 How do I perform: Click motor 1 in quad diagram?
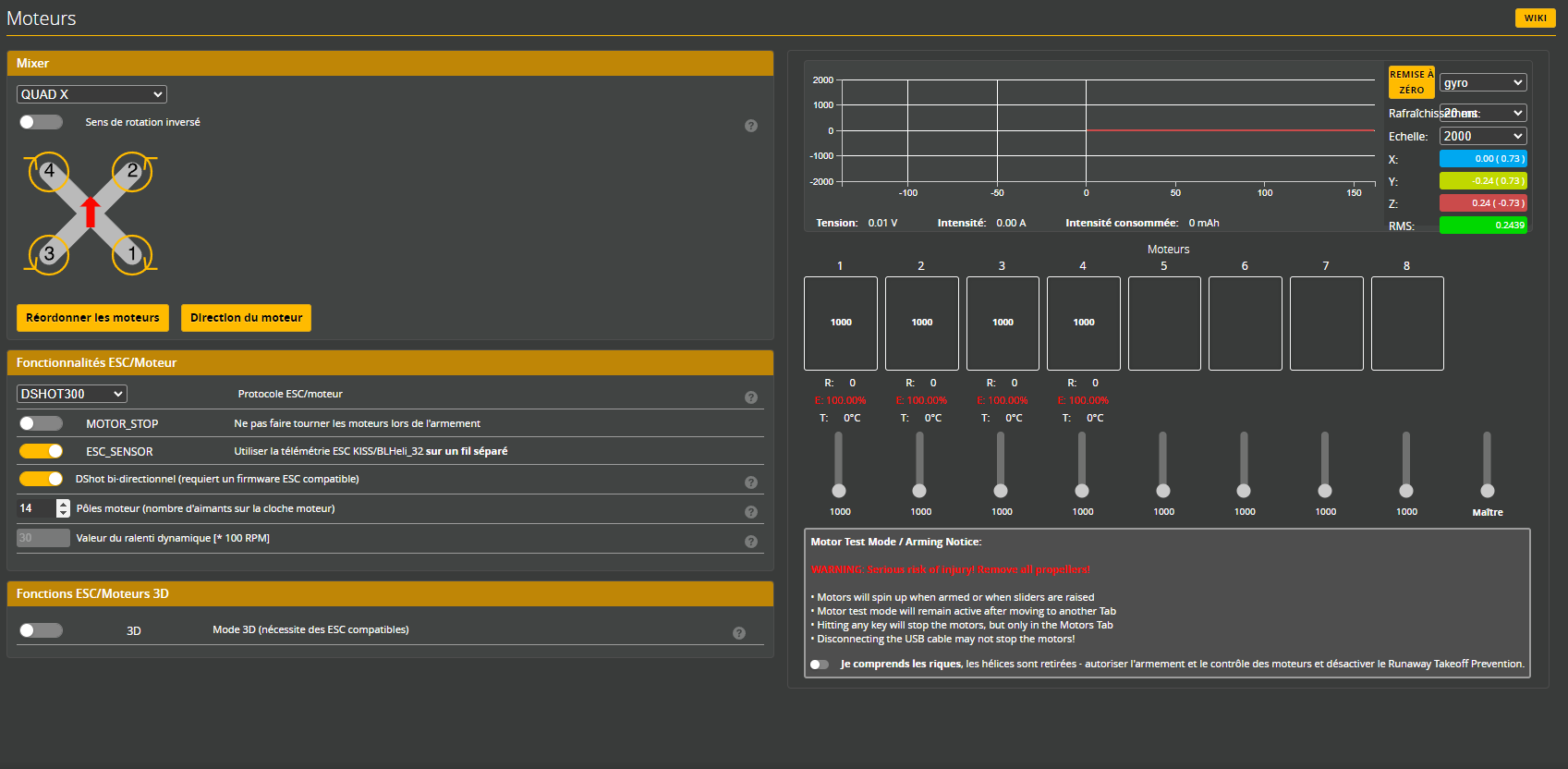[132, 254]
